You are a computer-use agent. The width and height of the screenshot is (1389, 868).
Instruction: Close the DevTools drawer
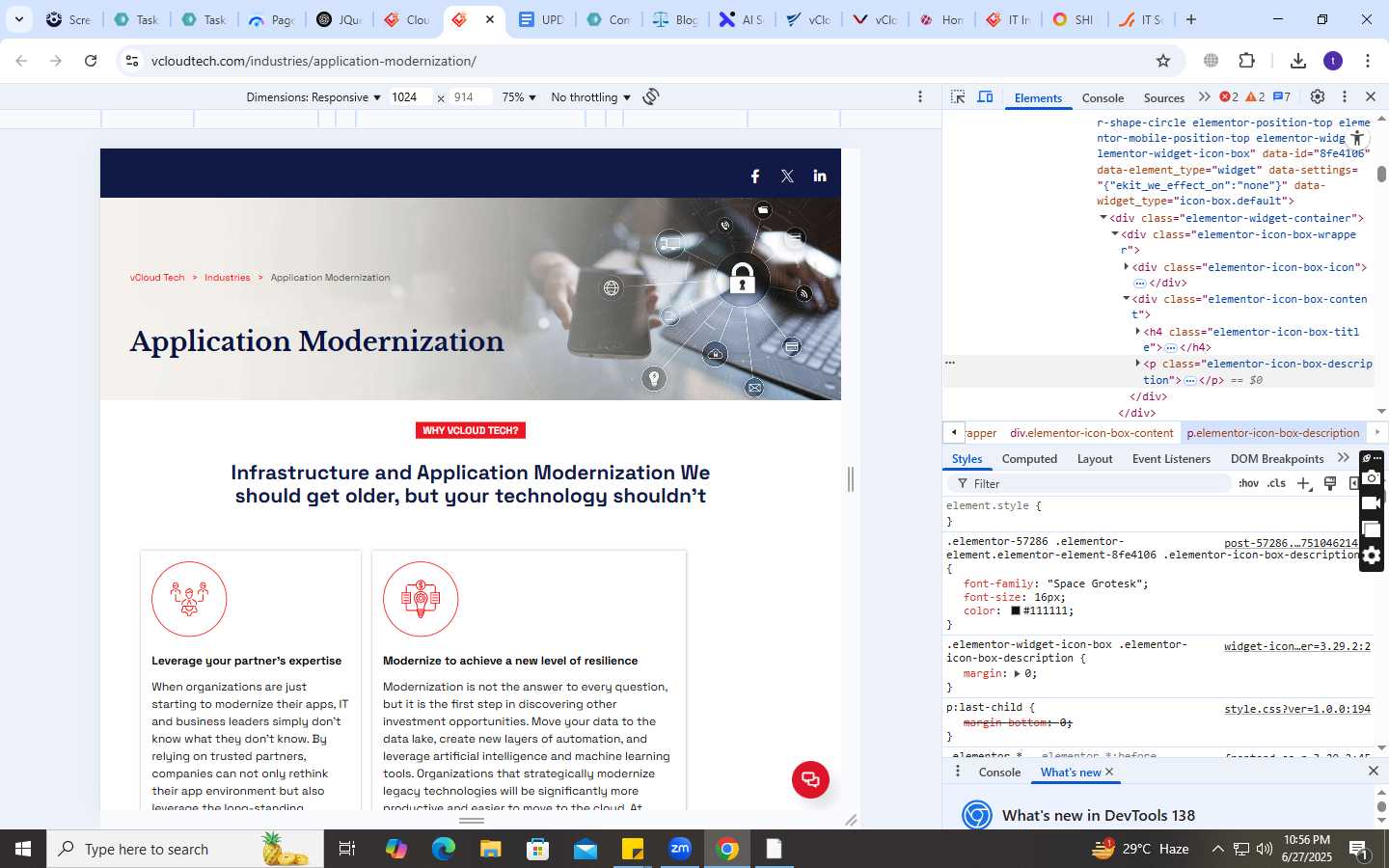point(1374,772)
